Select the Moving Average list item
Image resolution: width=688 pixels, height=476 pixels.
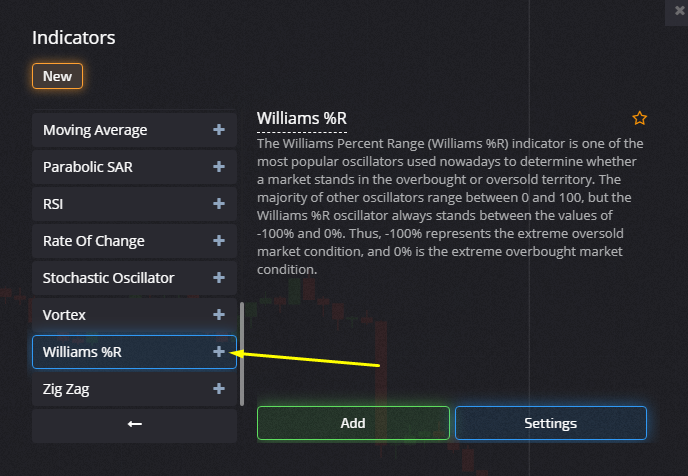pyautogui.click(x=134, y=130)
